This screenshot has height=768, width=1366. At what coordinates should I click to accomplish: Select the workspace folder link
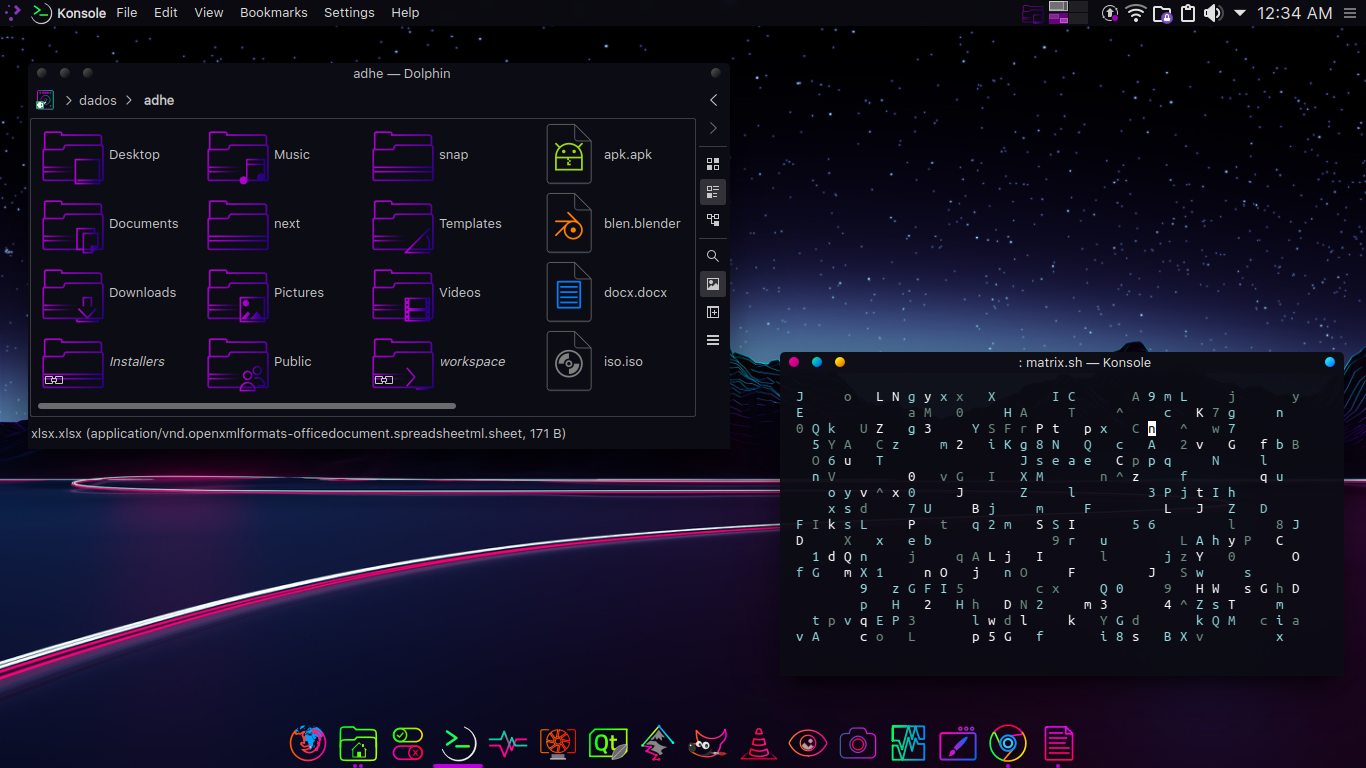440,362
